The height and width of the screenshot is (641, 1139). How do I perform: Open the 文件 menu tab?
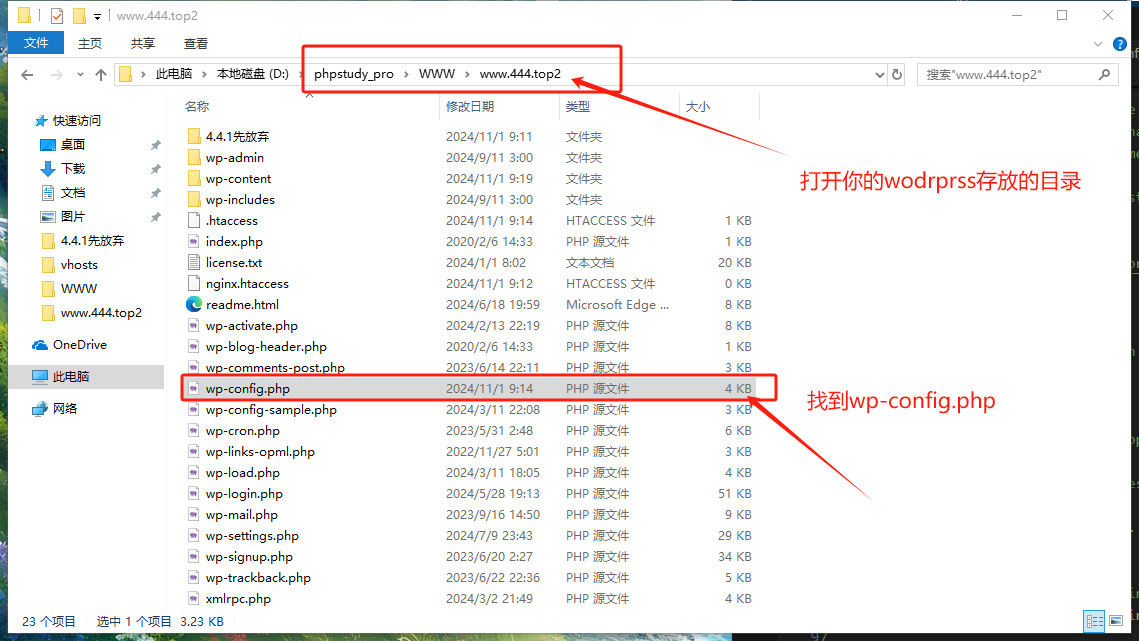36,43
